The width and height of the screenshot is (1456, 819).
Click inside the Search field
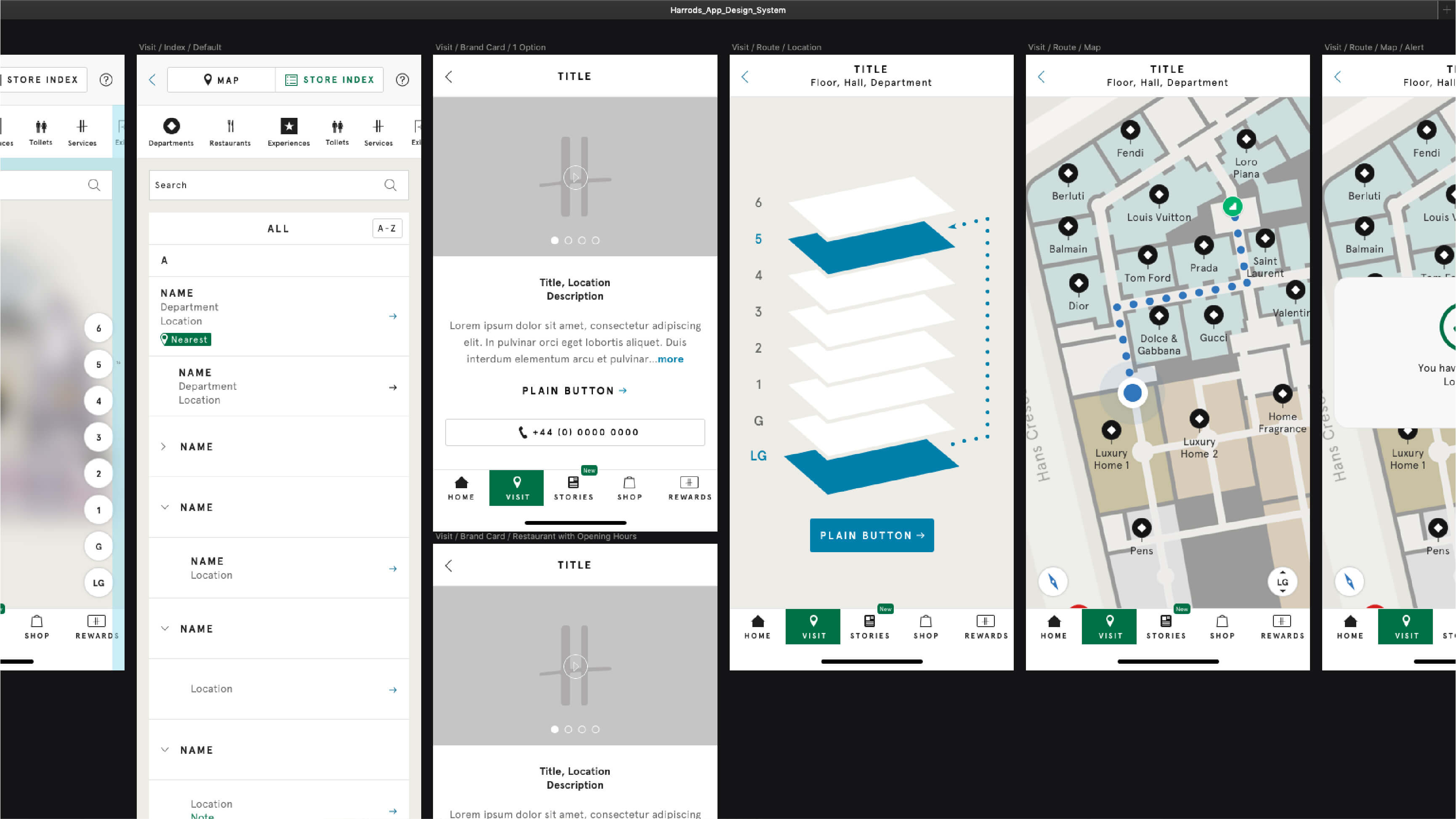click(266, 185)
